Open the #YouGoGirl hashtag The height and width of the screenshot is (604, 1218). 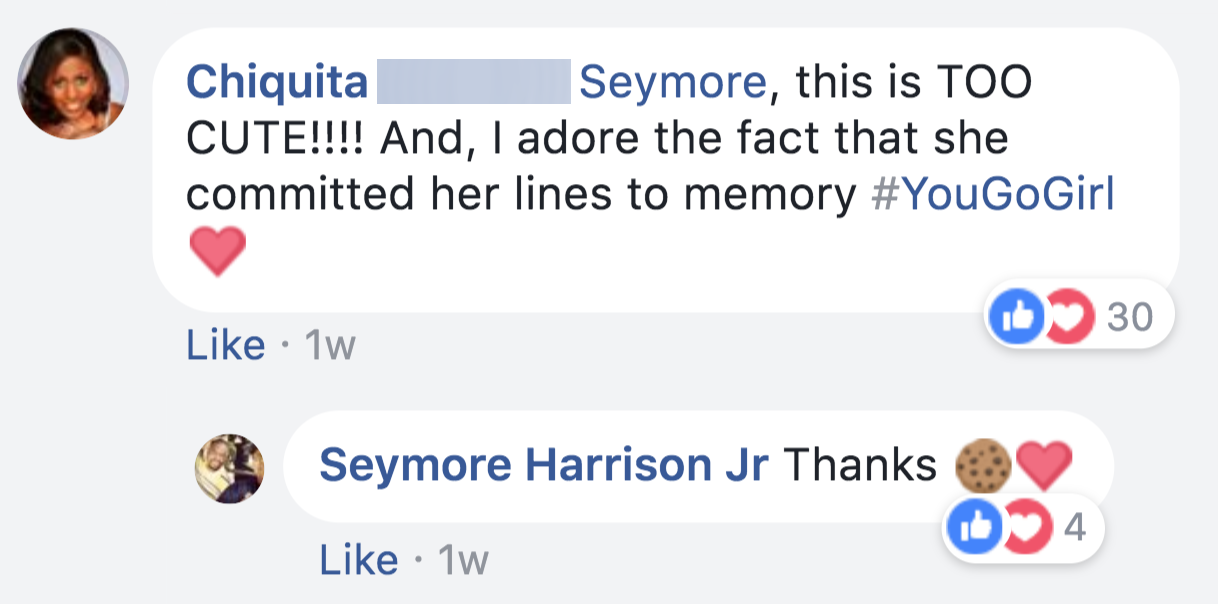993,195
